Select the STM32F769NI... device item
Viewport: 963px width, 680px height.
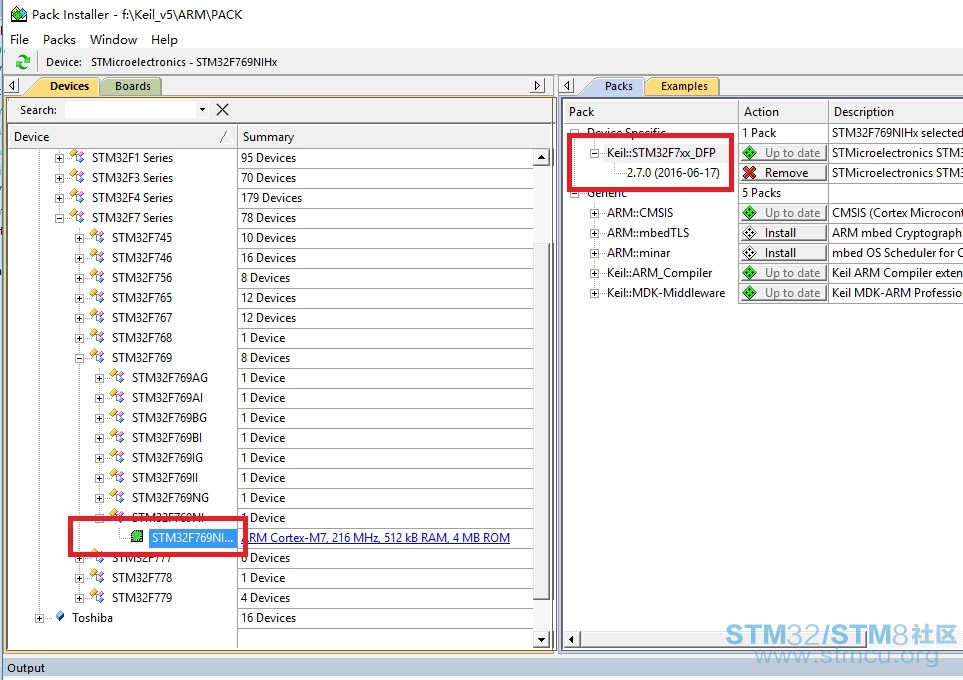click(192, 537)
